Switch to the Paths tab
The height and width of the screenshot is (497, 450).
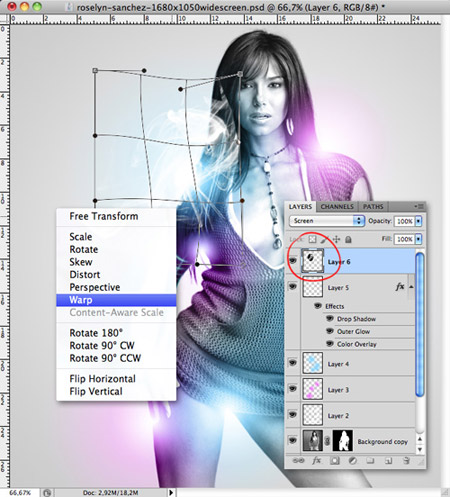tap(373, 207)
